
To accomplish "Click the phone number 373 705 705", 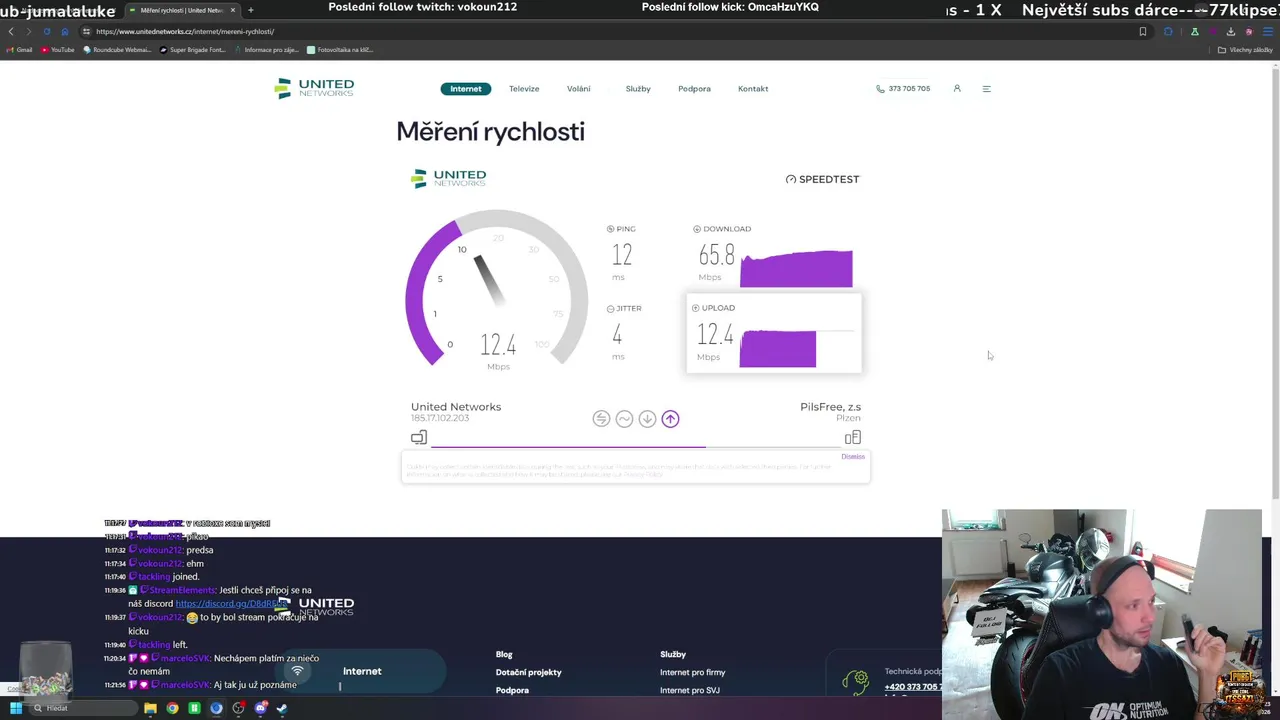I will [903, 89].
